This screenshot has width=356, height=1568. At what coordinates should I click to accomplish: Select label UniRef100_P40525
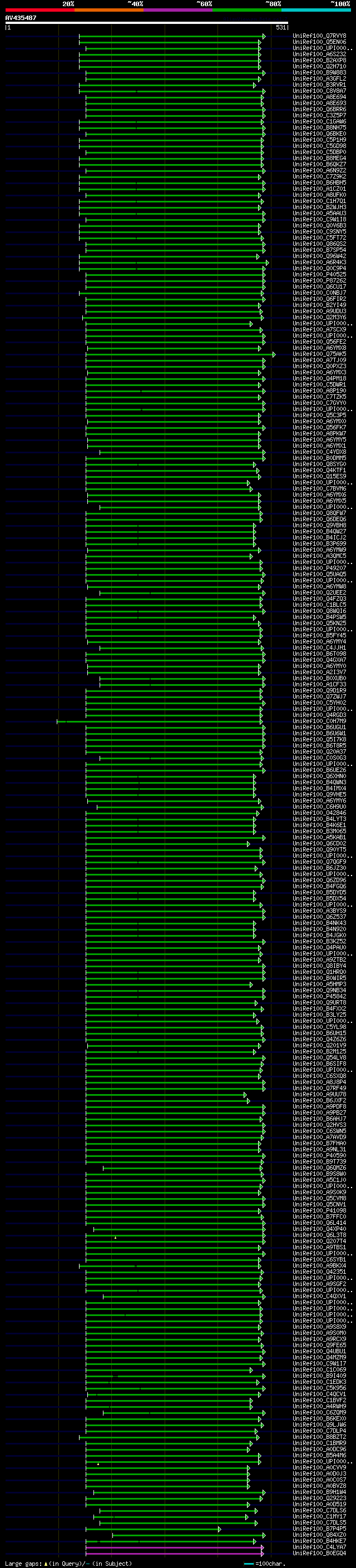point(319,275)
